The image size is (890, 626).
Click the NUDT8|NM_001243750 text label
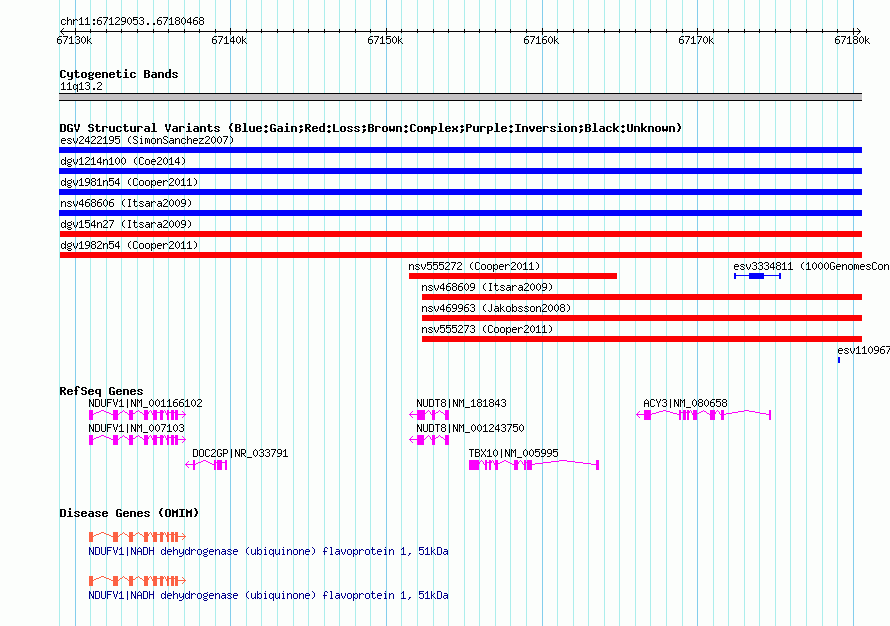[x=471, y=428]
